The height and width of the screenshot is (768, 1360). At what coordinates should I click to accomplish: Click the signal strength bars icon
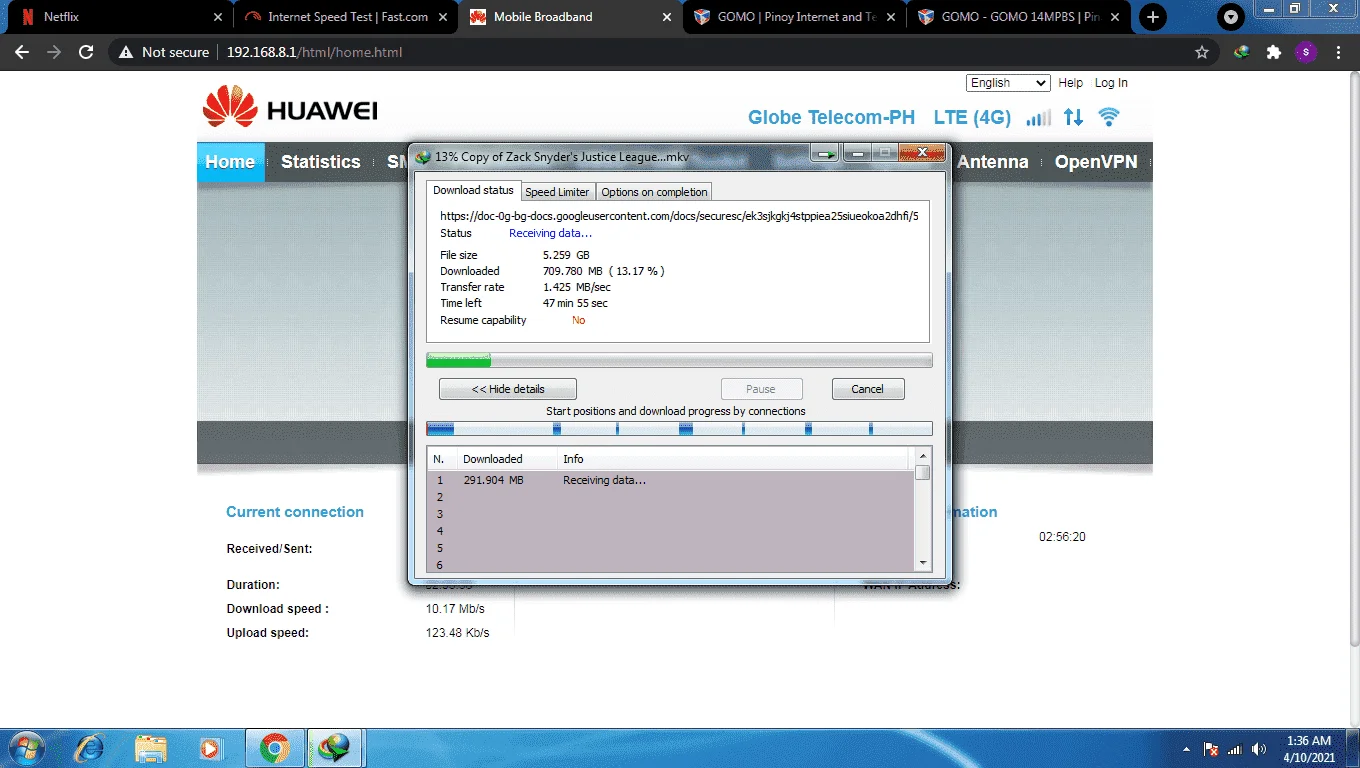1039,117
